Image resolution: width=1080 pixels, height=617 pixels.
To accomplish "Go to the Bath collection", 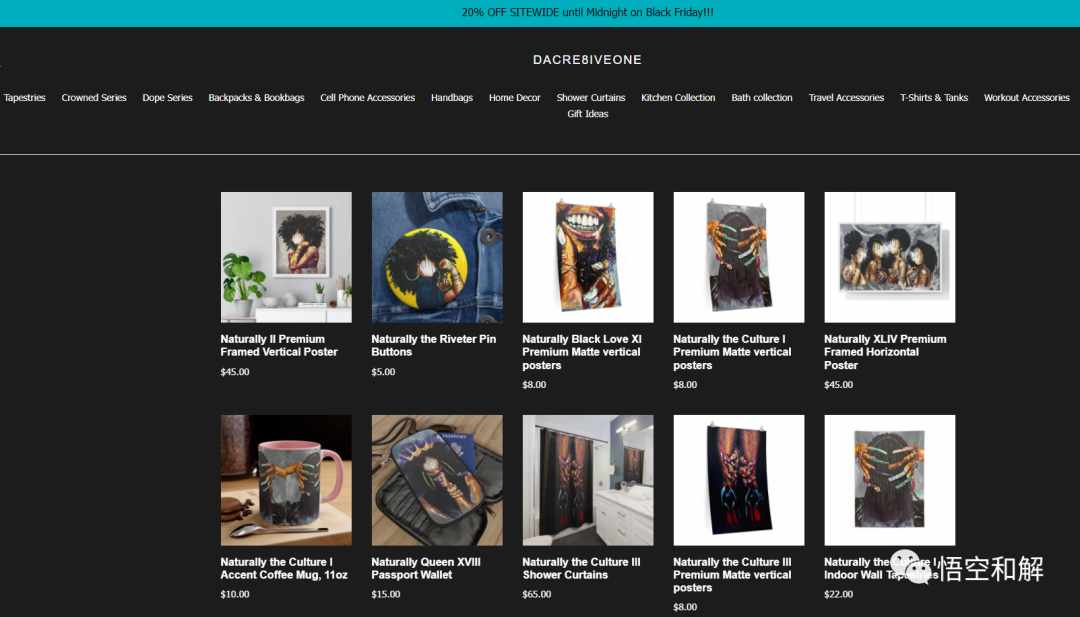I will coord(762,98).
